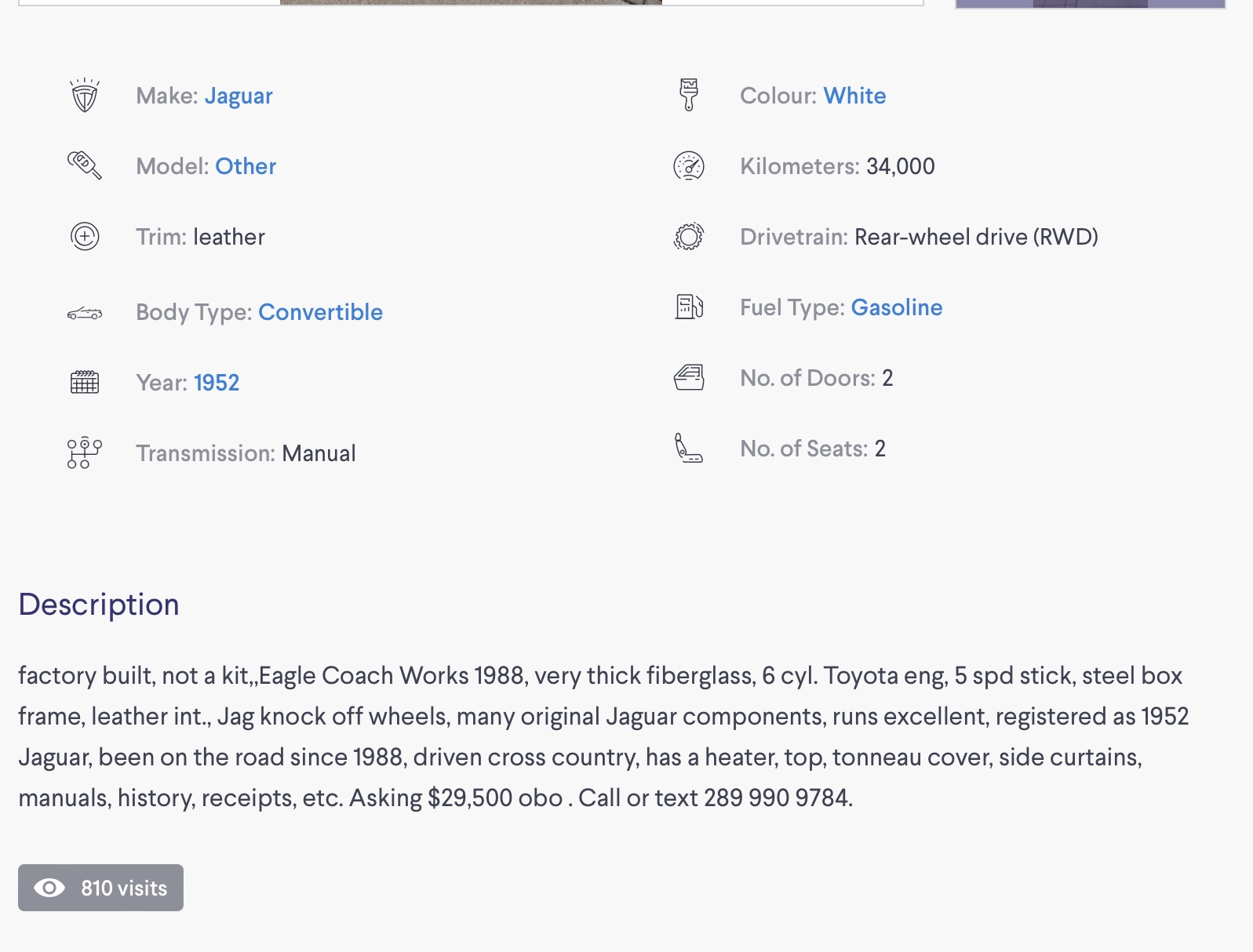Click the 810 visits badge
The image size is (1253, 952).
(x=100, y=888)
